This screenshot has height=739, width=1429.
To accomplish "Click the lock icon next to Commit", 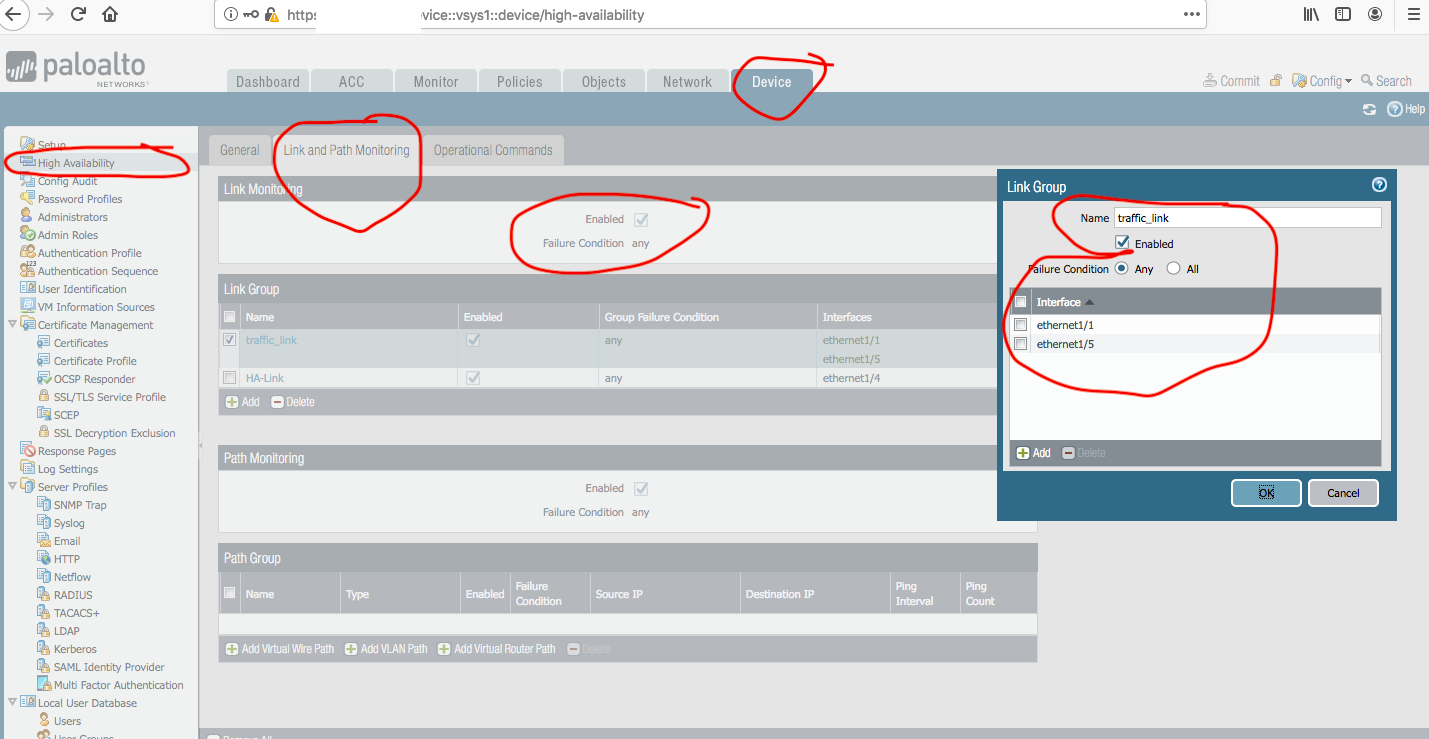I will [x=1275, y=81].
